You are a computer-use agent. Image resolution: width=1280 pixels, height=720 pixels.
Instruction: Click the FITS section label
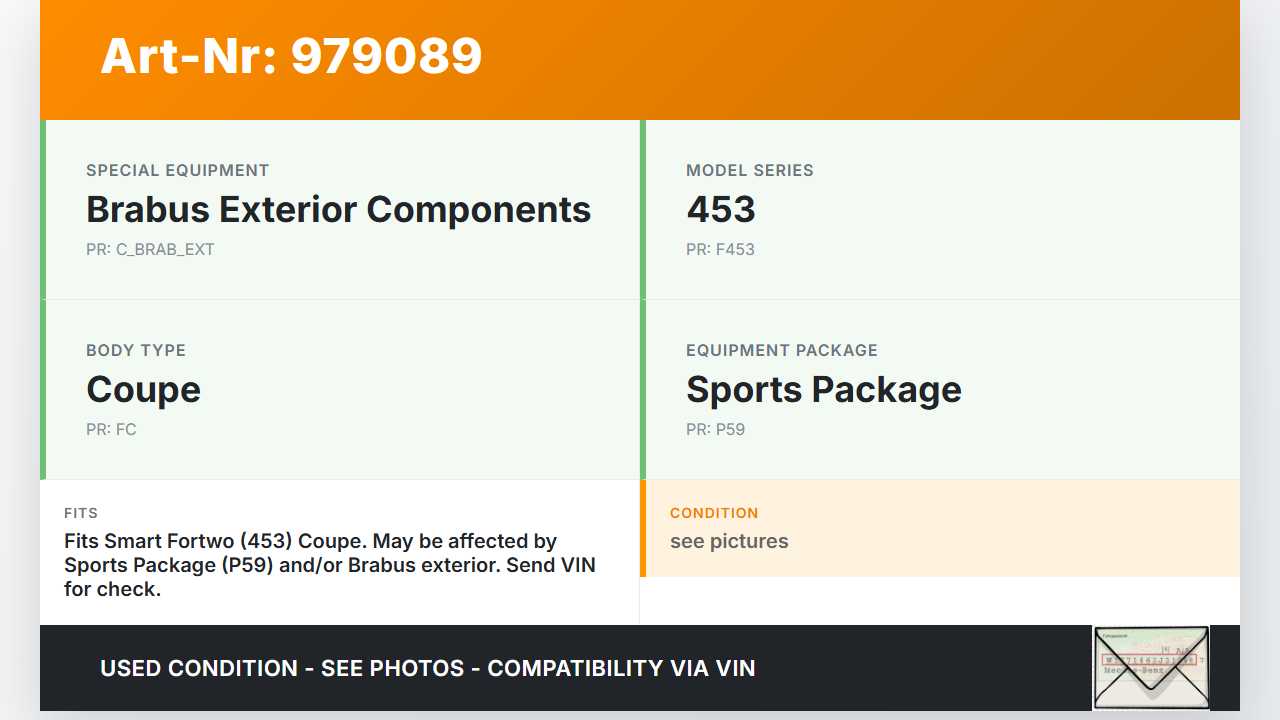(x=81, y=513)
